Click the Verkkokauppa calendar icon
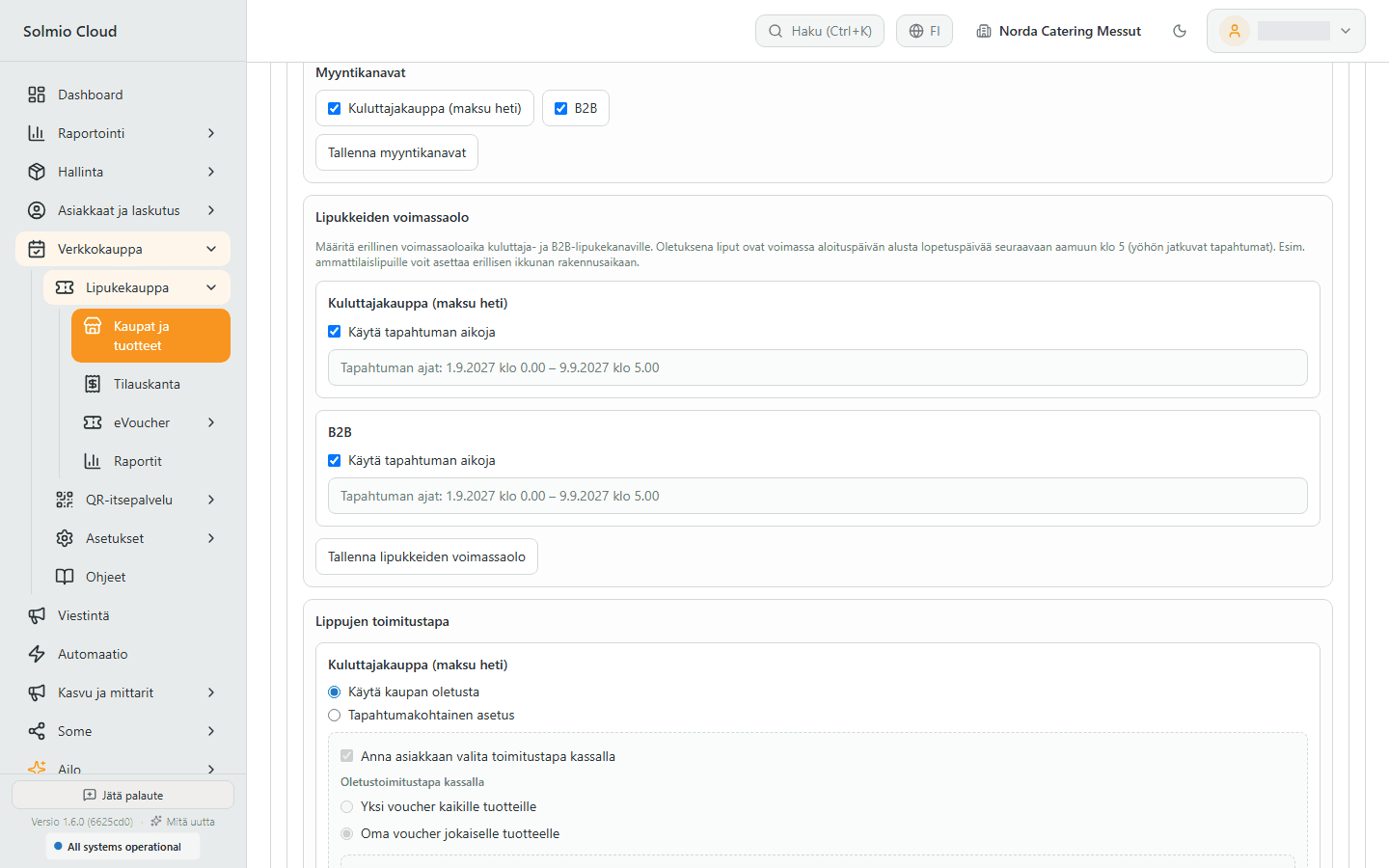1389x868 pixels. 37,249
